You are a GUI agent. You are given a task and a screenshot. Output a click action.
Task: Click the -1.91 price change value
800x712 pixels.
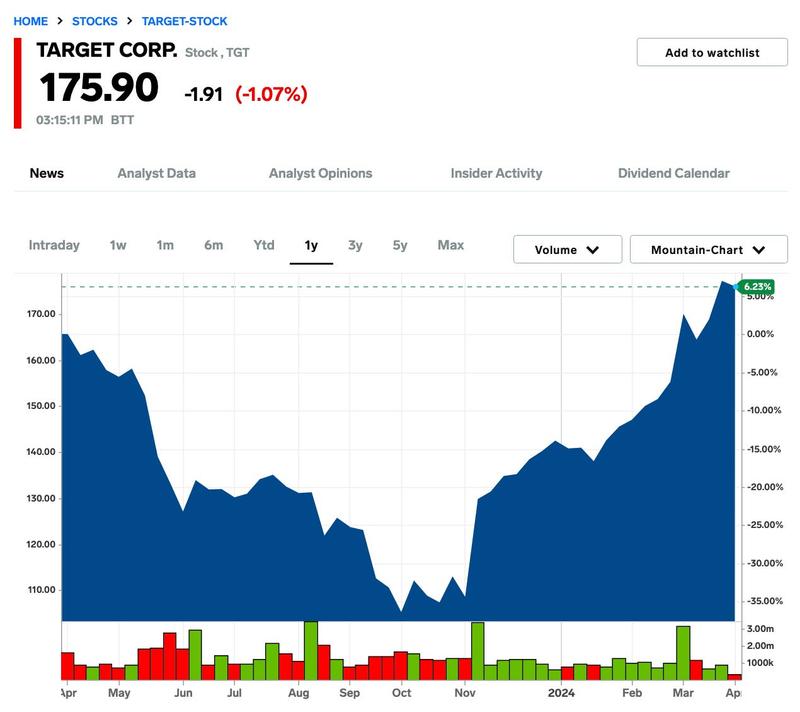203,94
